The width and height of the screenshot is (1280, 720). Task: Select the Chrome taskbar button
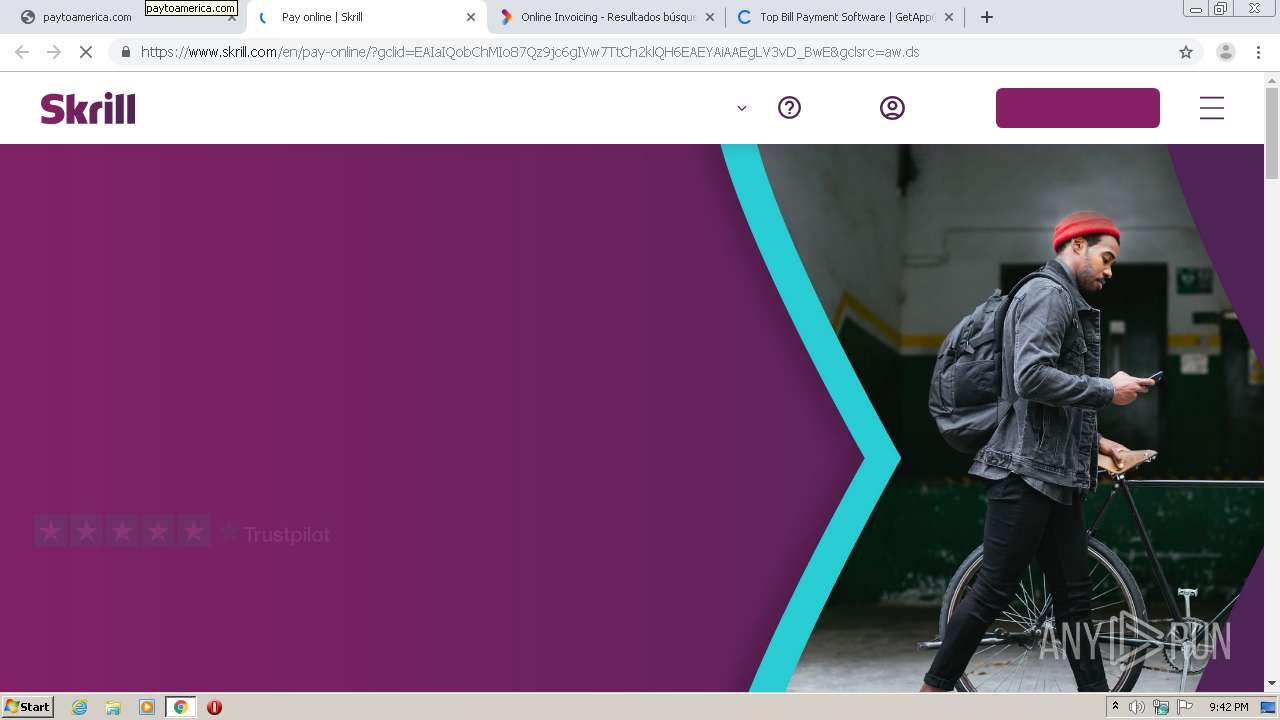click(x=180, y=707)
